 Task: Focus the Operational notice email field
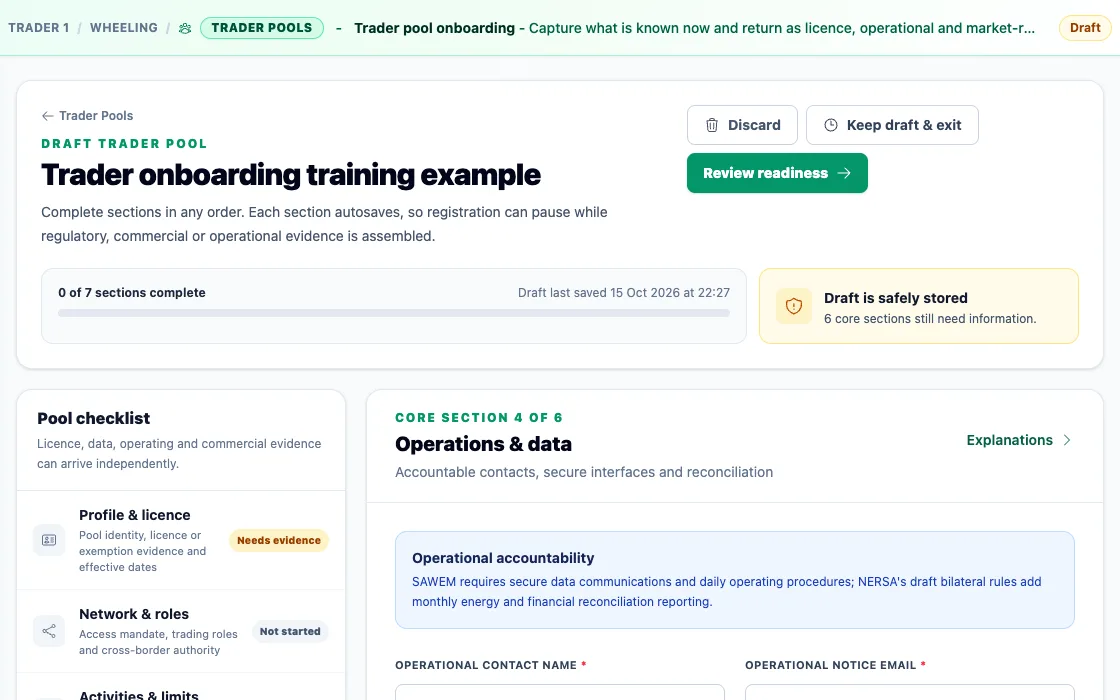909,692
